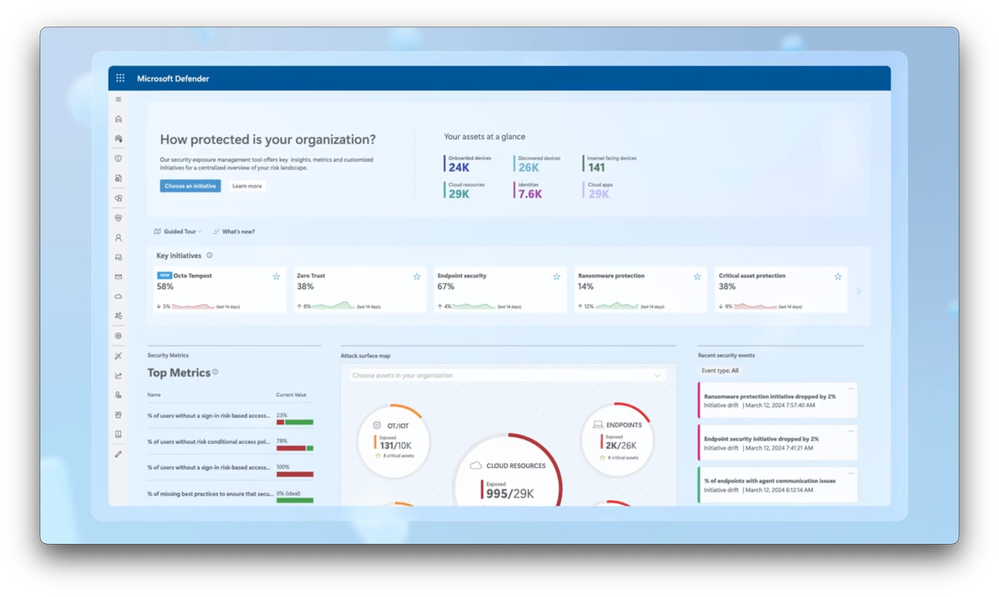This screenshot has height=597, width=999.
Task: Click the info icon beside Top Metrics
Action: (x=215, y=372)
